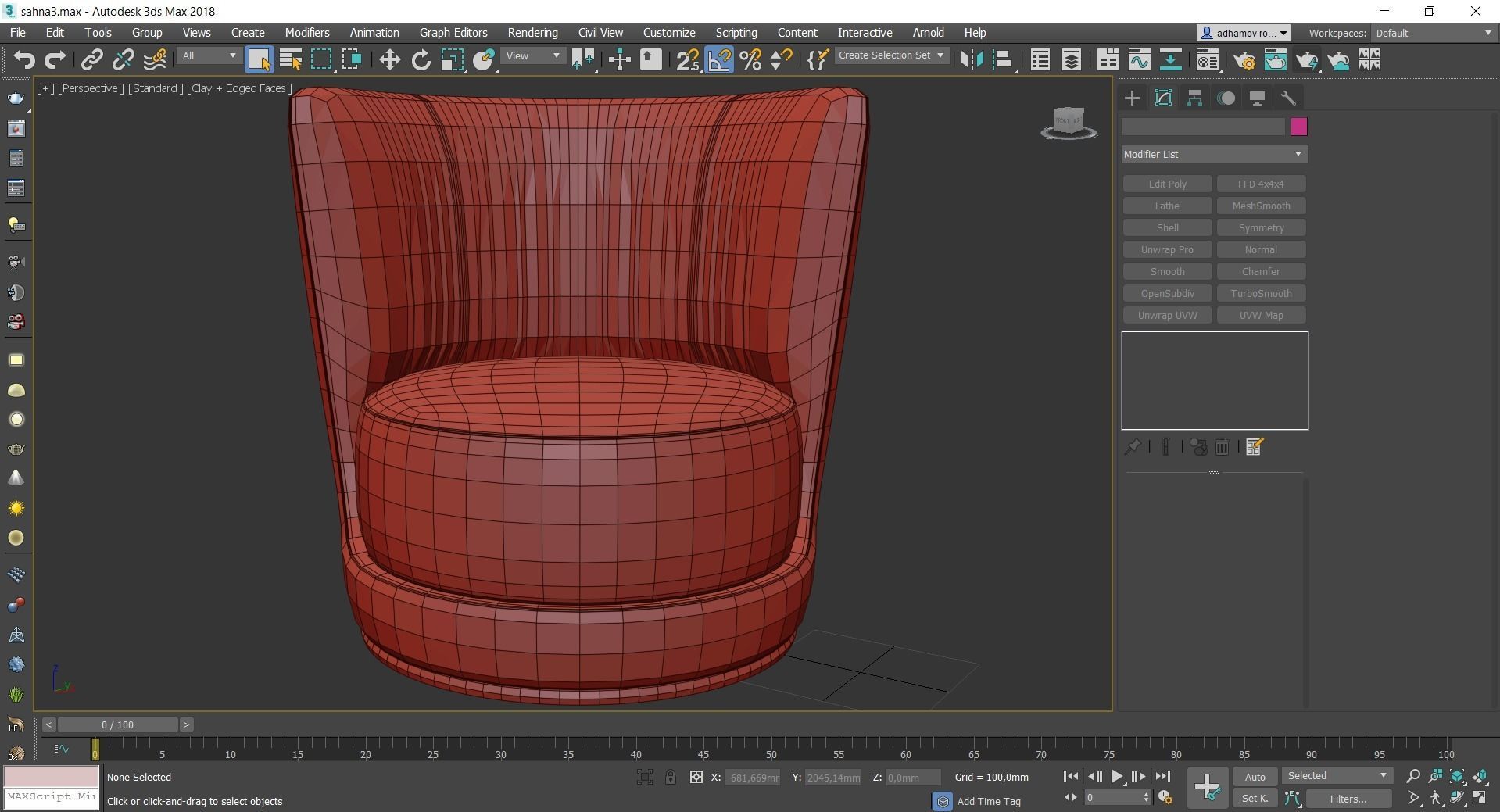Open the Material Editor icon
Viewport: 1500px width, 812px height.
pyautogui.click(x=1208, y=60)
